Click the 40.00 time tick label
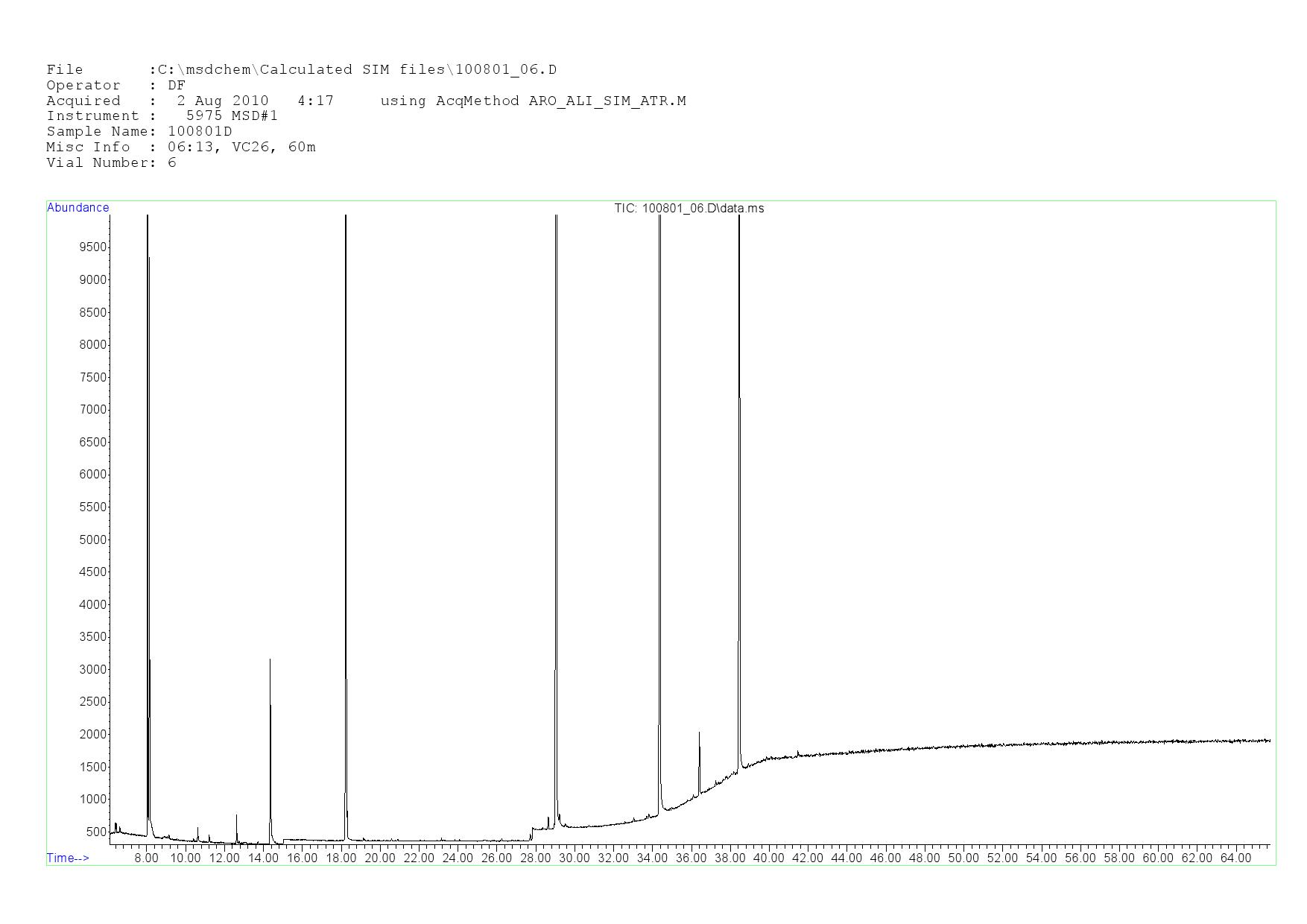The image size is (1307, 924). (x=768, y=858)
